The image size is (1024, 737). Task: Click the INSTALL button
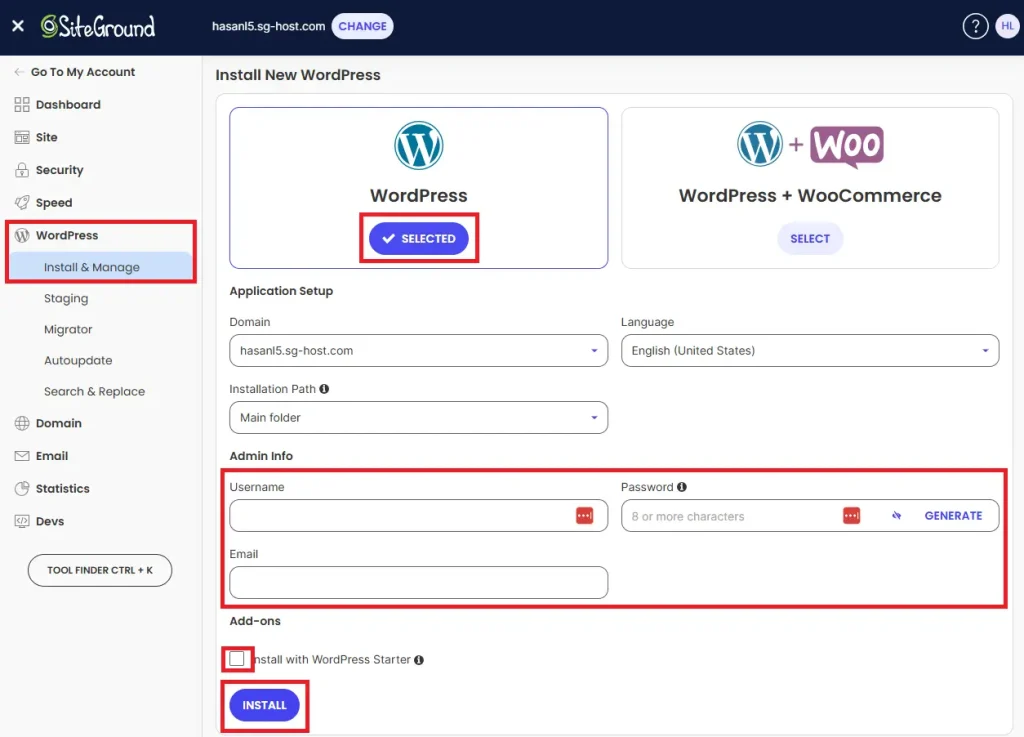coord(264,705)
